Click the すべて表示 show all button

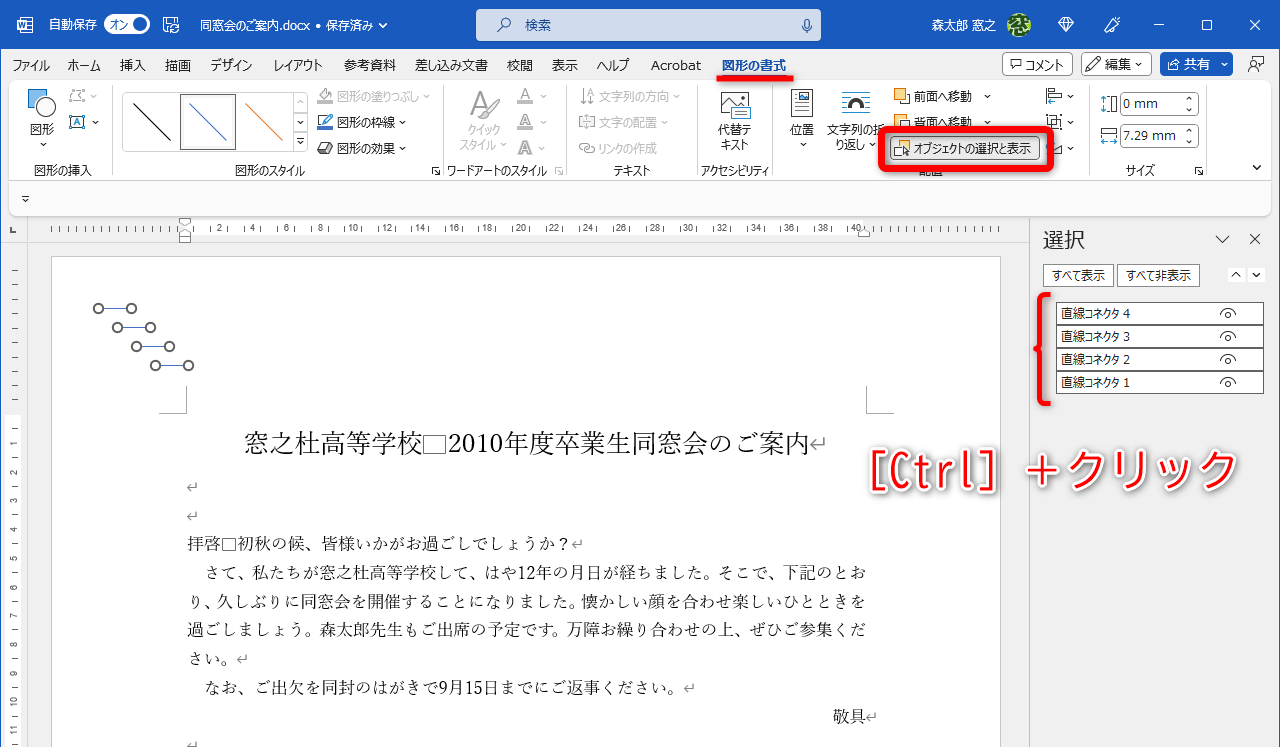tap(1077, 275)
